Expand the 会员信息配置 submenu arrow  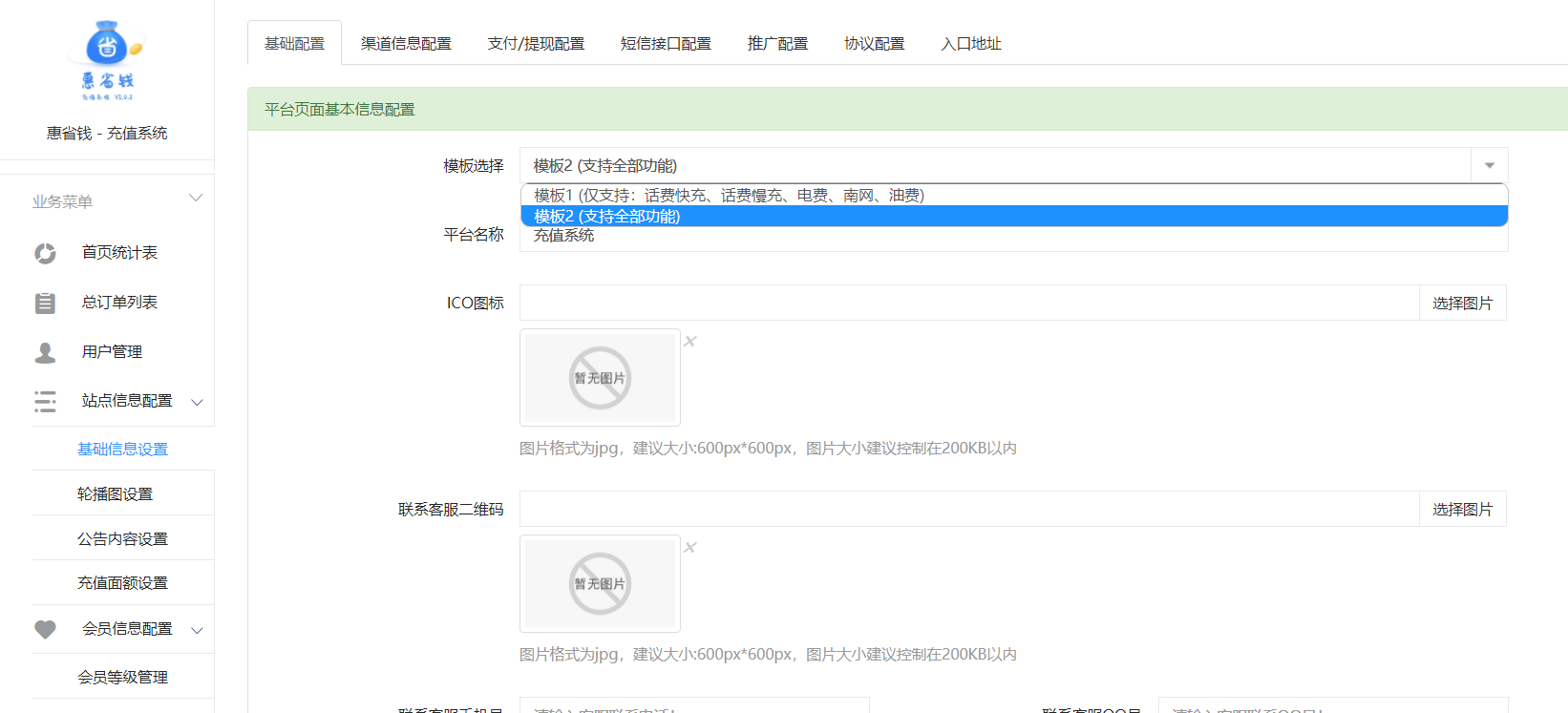(198, 630)
